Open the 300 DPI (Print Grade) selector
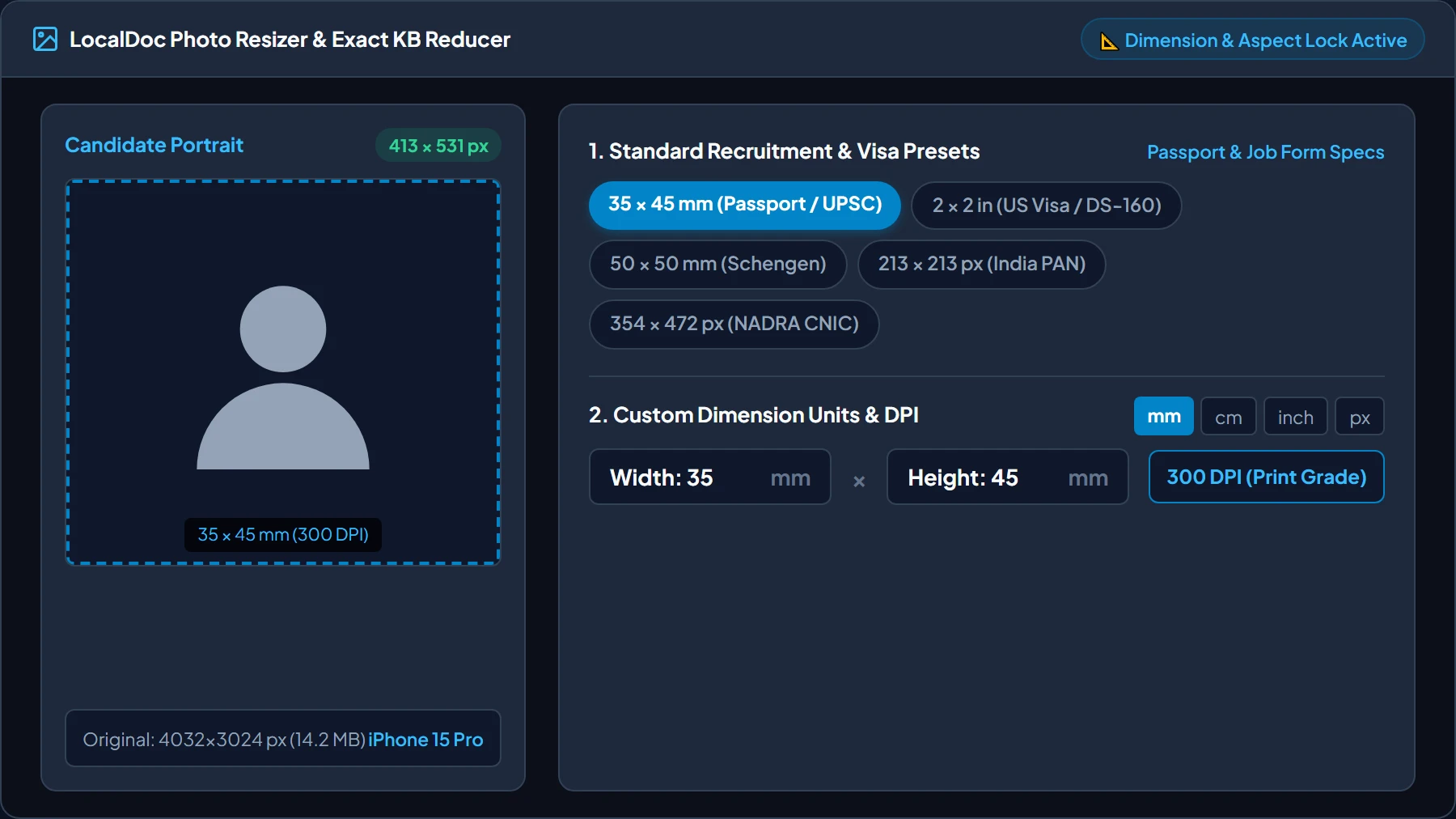 (1267, 477)
